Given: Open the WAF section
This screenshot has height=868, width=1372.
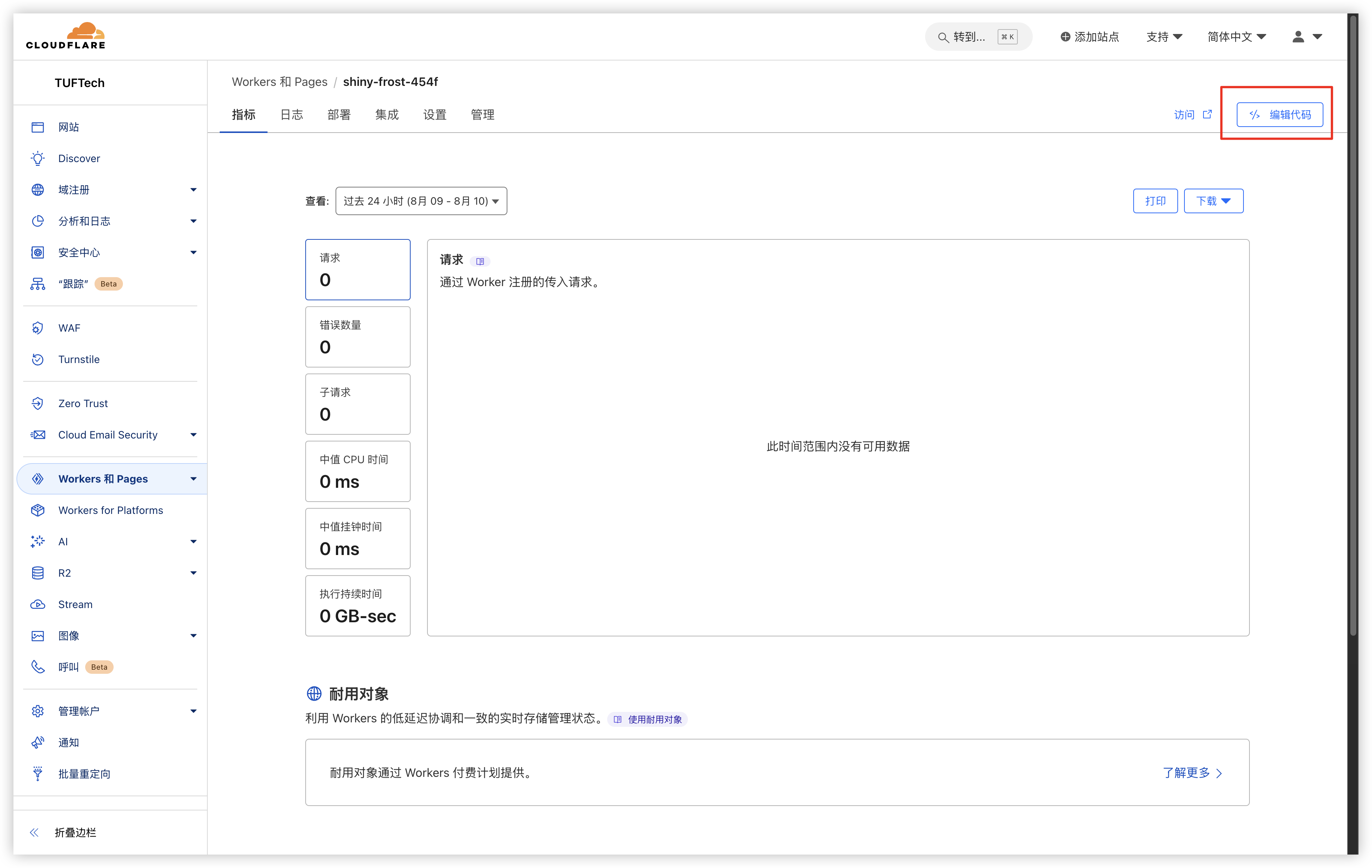Looking at the screenshot, I should tap(68, 328).
